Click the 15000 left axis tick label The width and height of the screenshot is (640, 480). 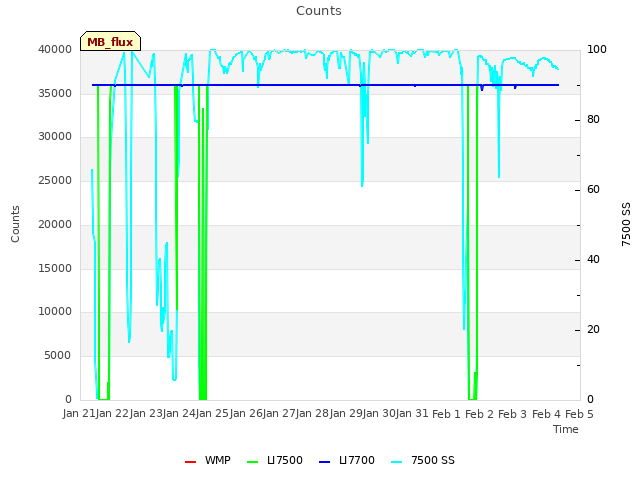coord(55,268)
